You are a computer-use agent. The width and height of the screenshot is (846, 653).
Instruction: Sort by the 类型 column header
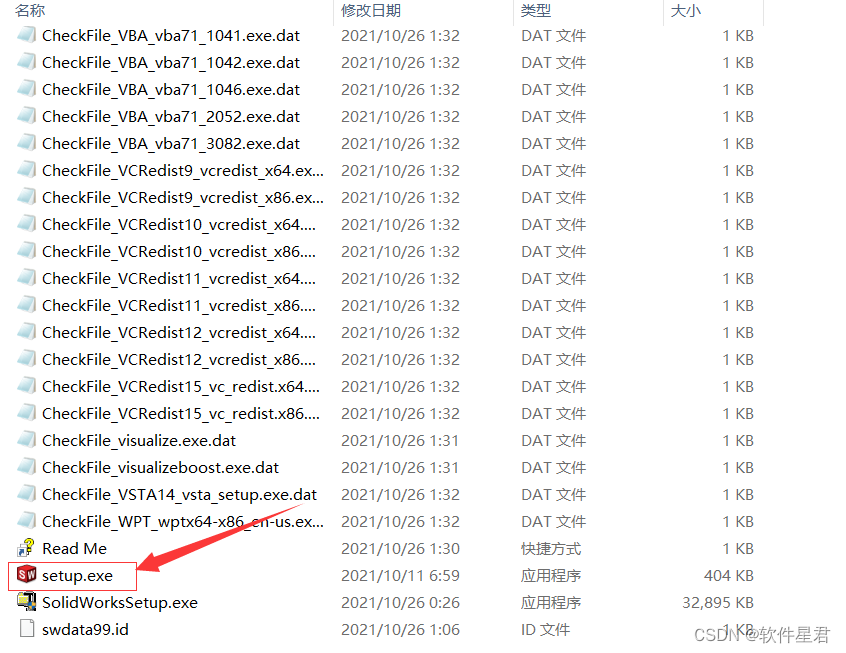coord(536,10)
